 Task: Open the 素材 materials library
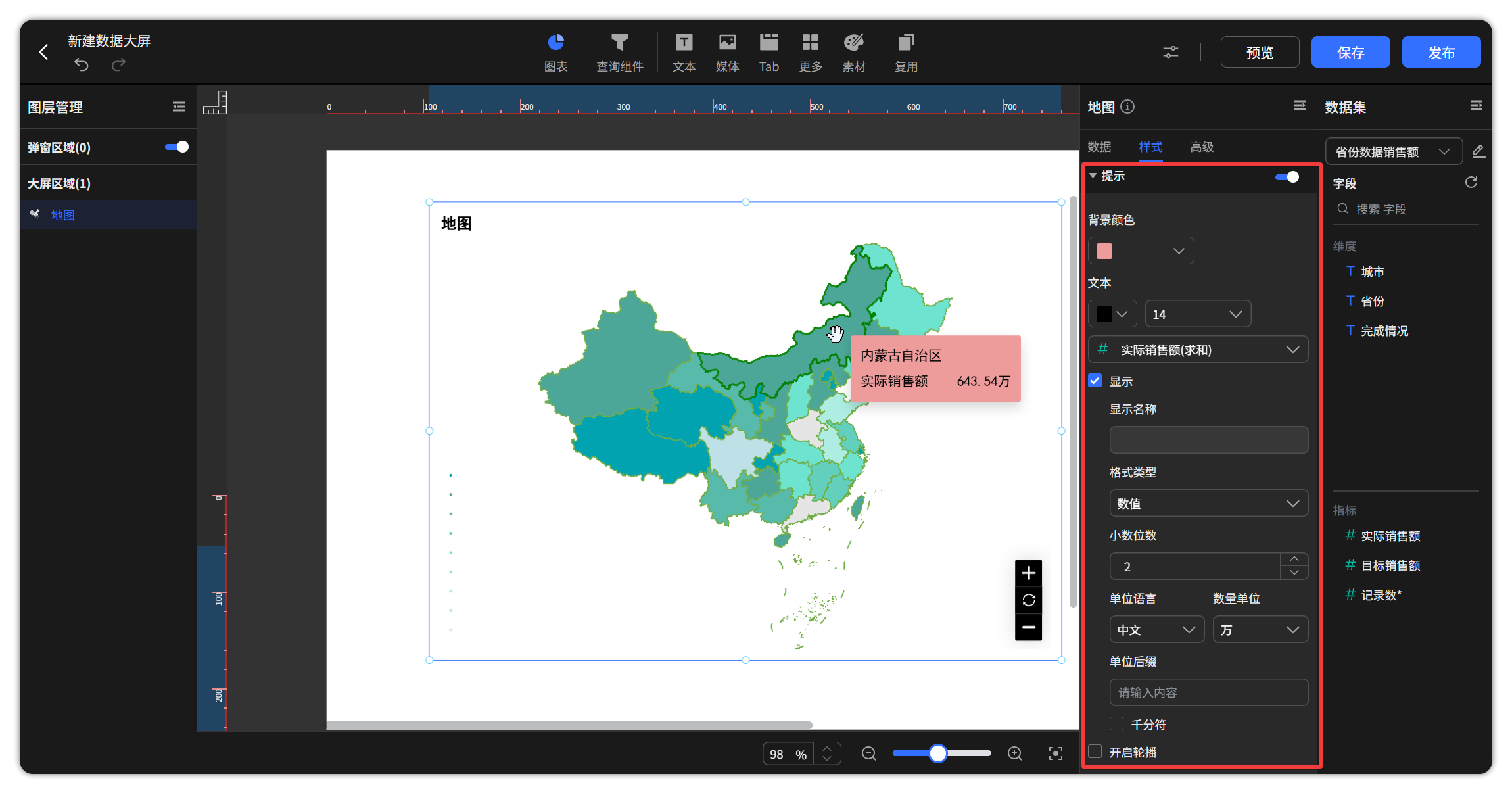pos(853,53)
